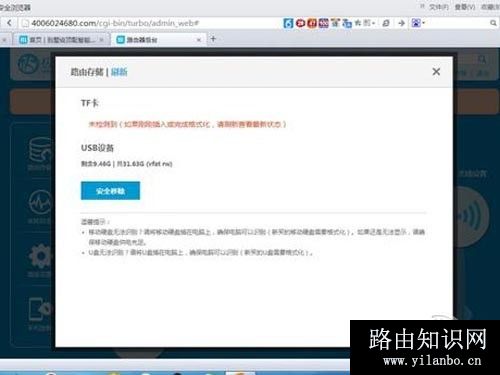Click the blue translate extension icon
Image resolution: width=500 pixels, height=375 pixels.
pos(347,23)
